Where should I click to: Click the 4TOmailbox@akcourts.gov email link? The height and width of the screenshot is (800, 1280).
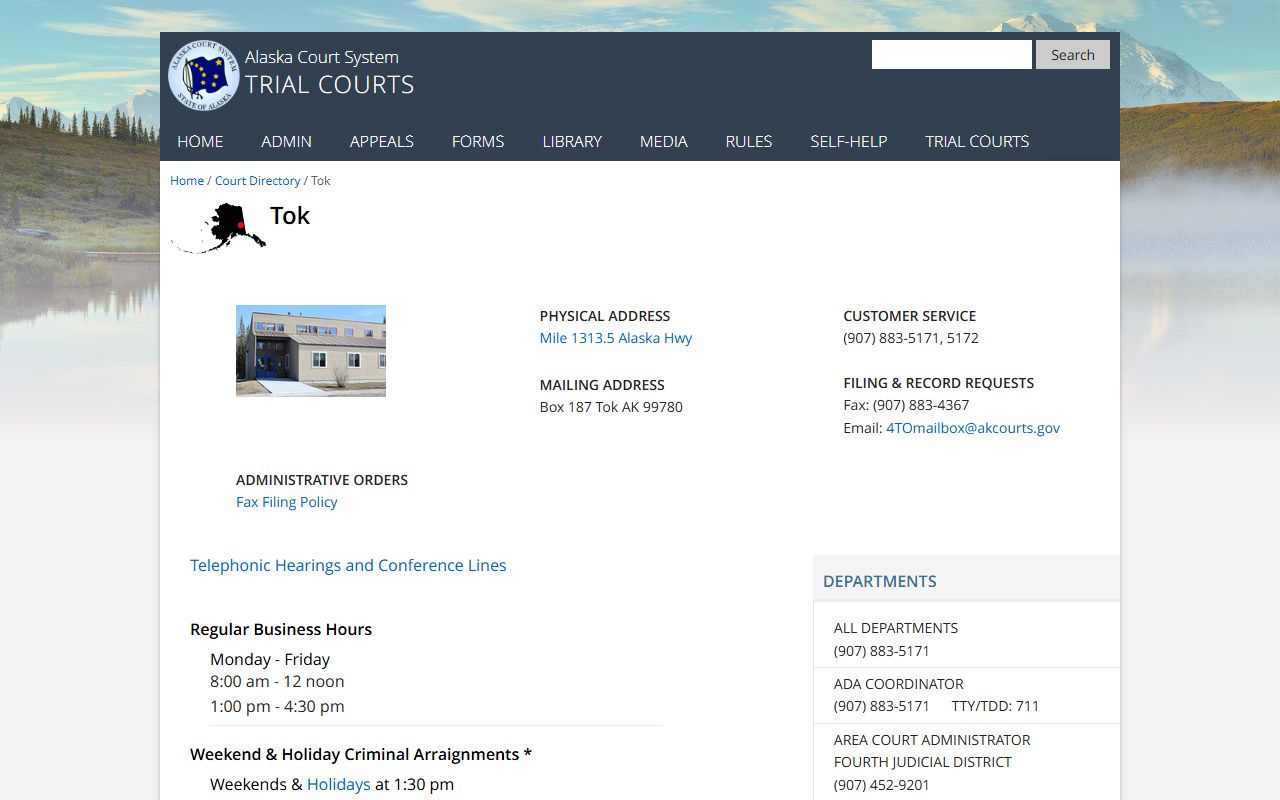[x=973, y=428]
